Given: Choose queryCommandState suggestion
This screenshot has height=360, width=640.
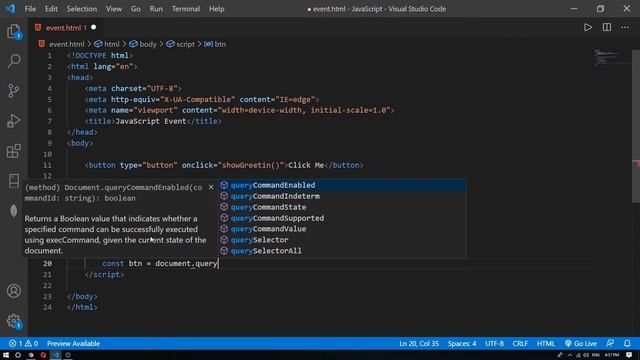Looking at the screenshot, I should (342, 207).
